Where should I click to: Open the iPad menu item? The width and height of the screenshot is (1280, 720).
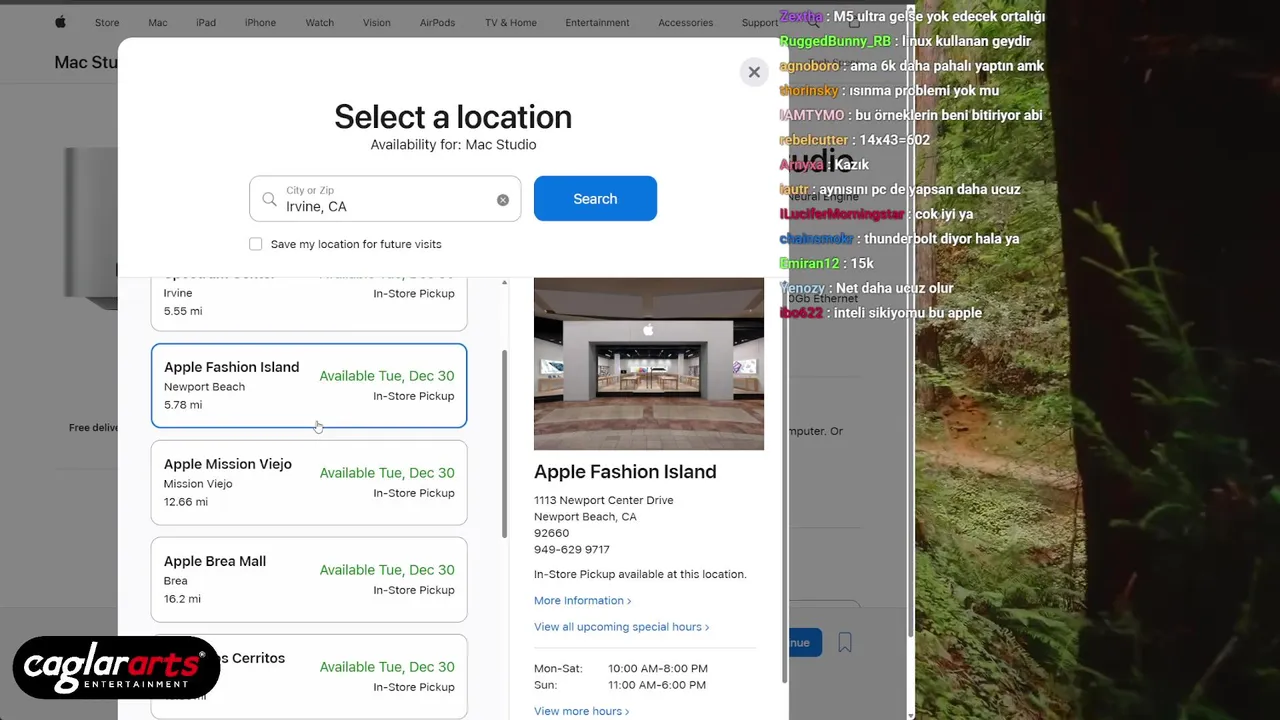pyautogui.click(x=206, y=23)
